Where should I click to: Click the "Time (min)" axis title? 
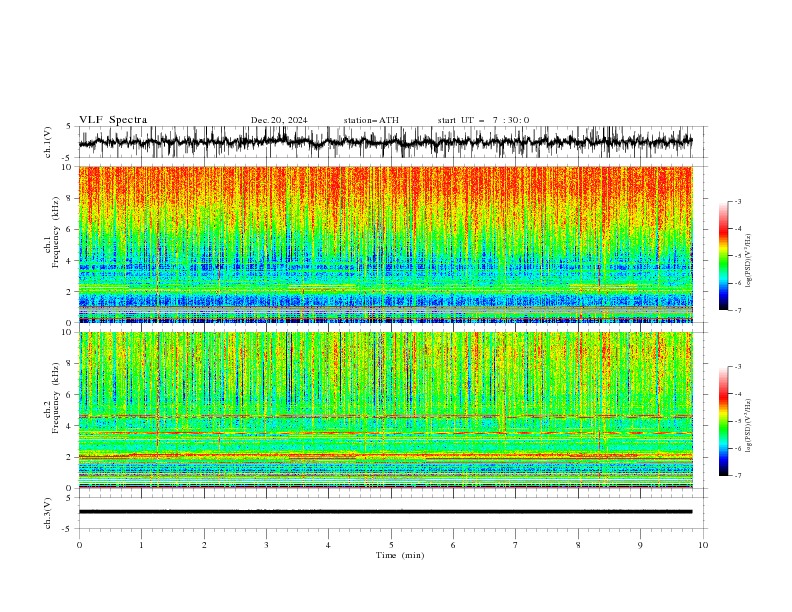(400, 555)
